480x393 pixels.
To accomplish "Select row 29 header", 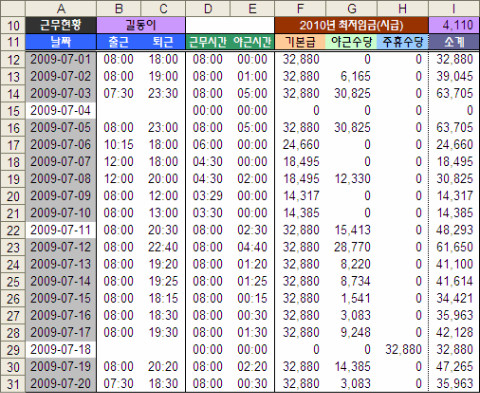I will tap(13, 350).
